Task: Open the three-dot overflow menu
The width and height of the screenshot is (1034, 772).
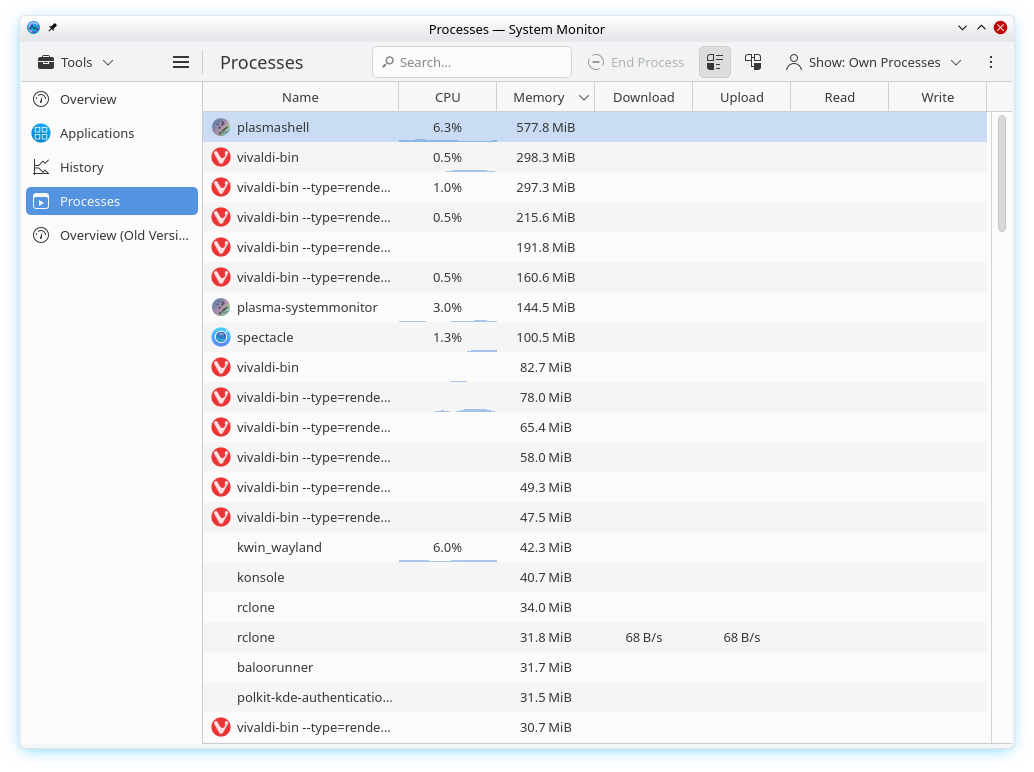Action: (991, 62)
